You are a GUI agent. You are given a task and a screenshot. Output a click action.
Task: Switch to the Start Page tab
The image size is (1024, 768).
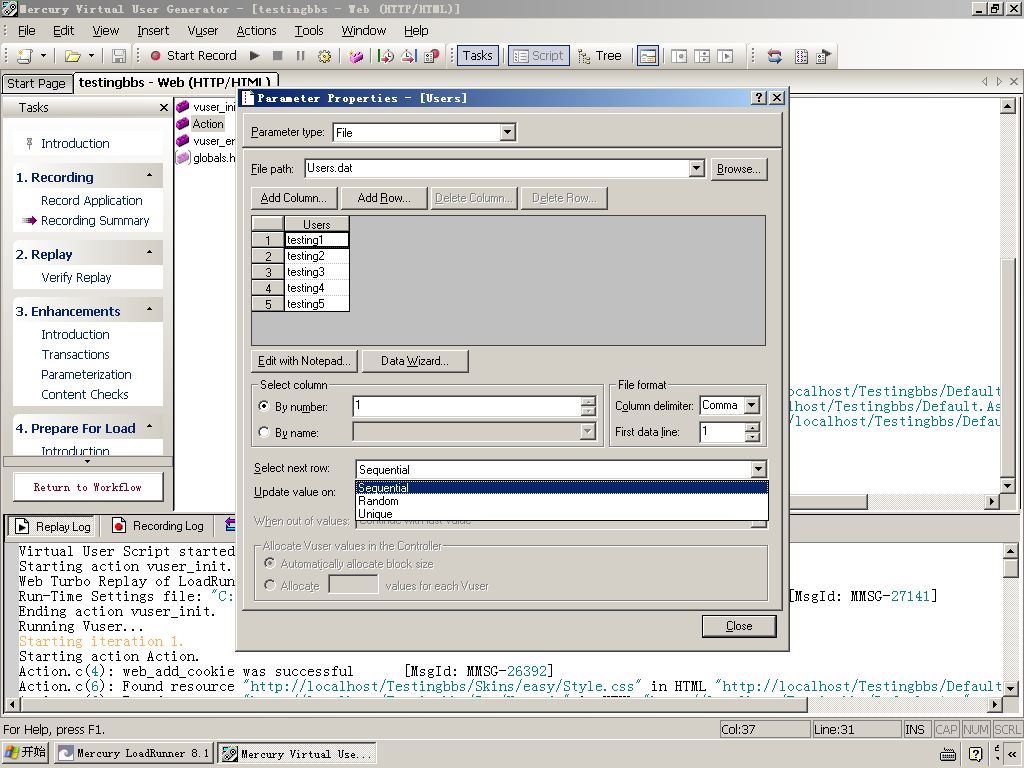pyautogui.click(x=37, y=84)
